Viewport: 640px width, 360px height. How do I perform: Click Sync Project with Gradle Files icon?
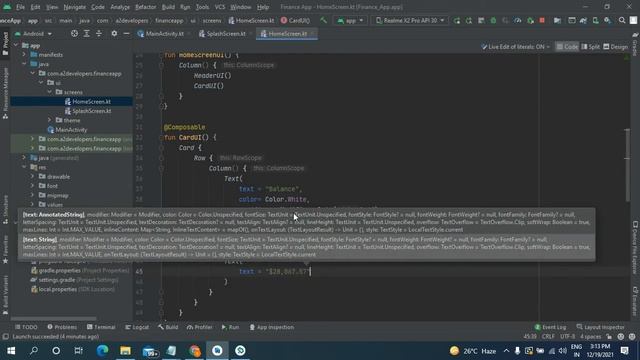pos(583,20)
